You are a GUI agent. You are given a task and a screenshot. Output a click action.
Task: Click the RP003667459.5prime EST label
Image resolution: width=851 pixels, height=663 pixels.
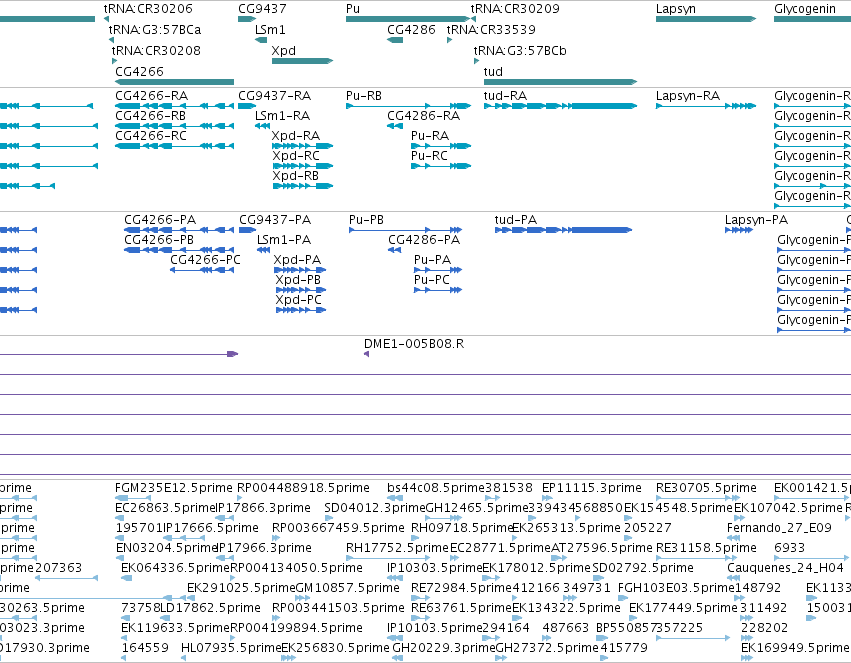coord(338,528)
